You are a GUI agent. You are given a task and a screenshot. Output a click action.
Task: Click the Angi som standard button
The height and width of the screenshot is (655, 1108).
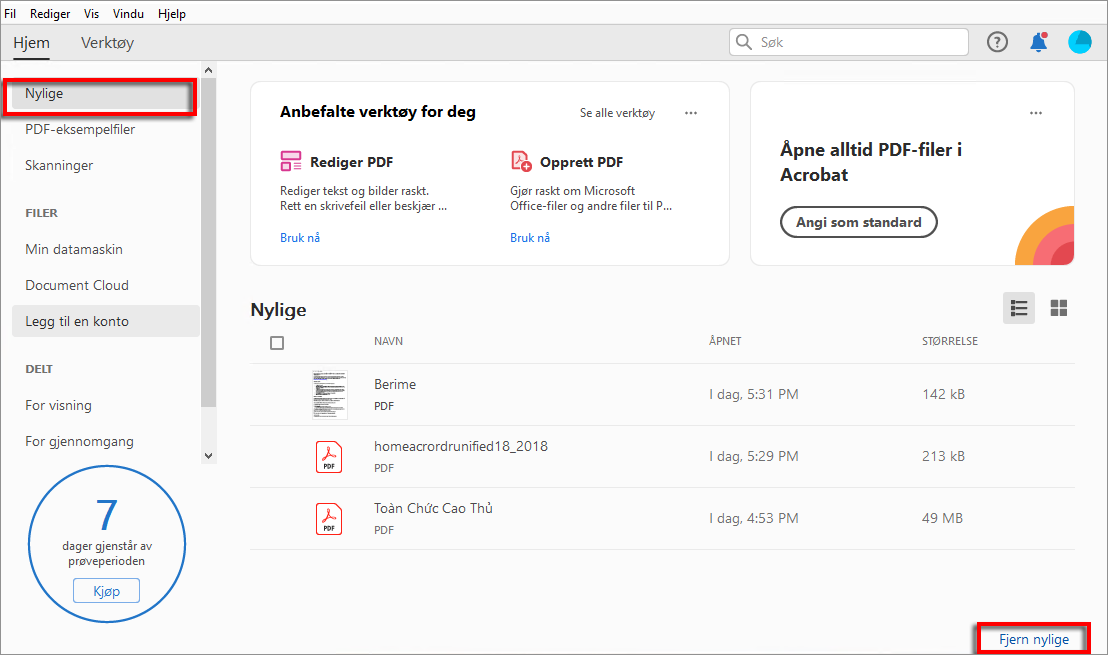coord(858,222)
